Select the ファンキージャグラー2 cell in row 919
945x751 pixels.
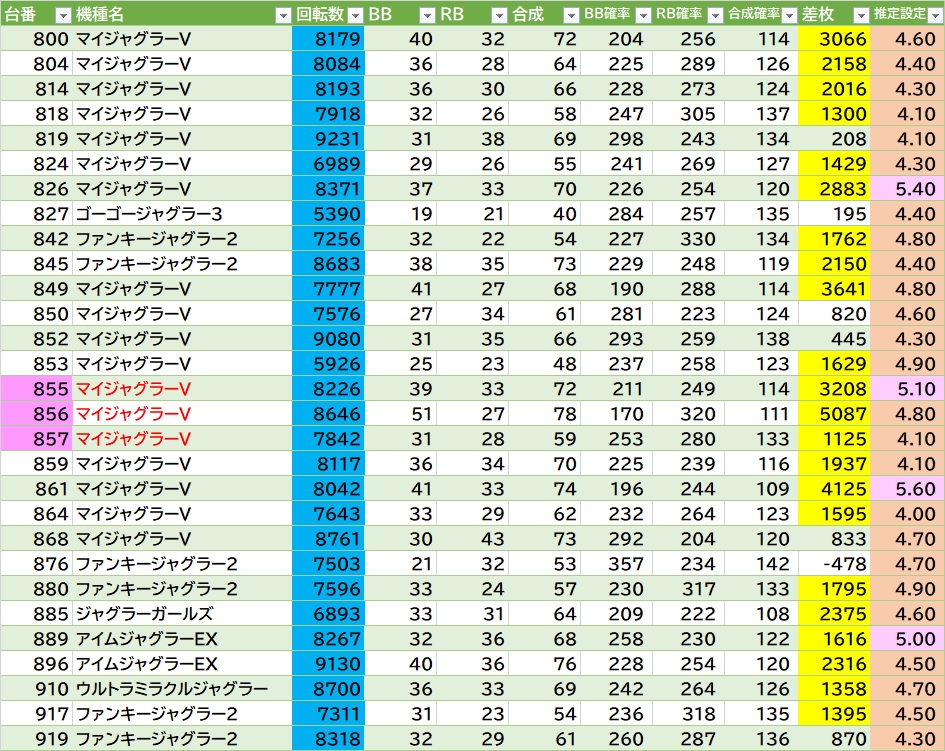click(x=182, y=739)
